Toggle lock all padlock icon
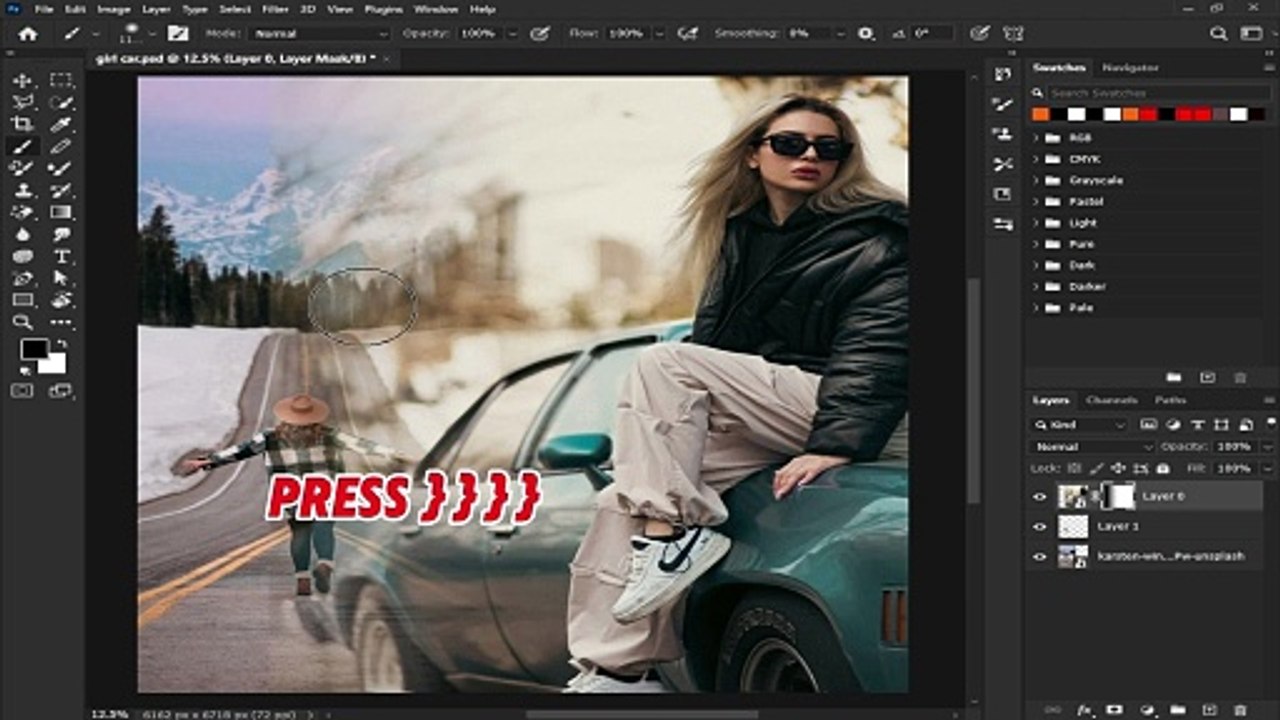The image size is (1280, 720). click(1163, 468)
